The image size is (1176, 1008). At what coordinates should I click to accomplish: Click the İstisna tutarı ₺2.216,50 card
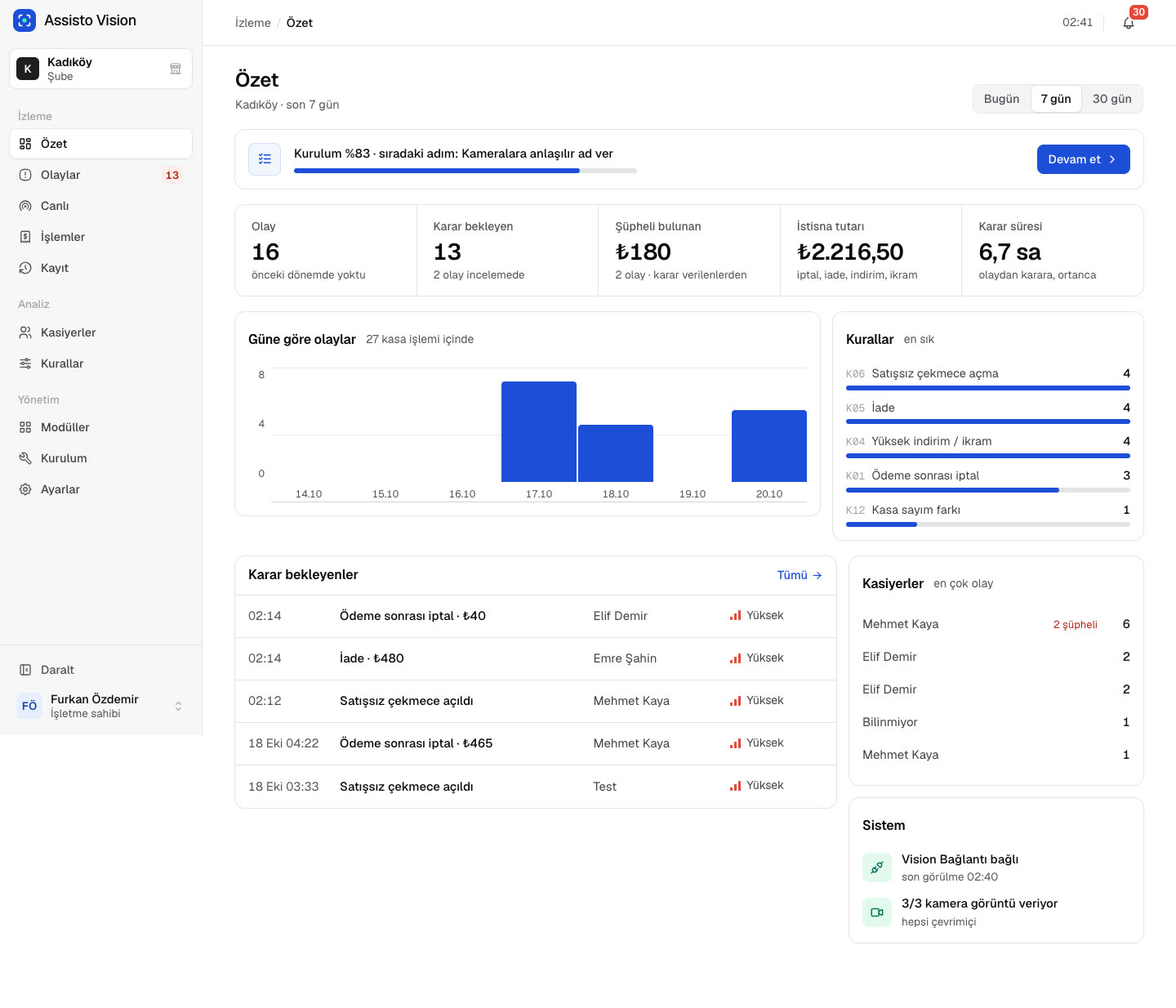click(871, 250)
